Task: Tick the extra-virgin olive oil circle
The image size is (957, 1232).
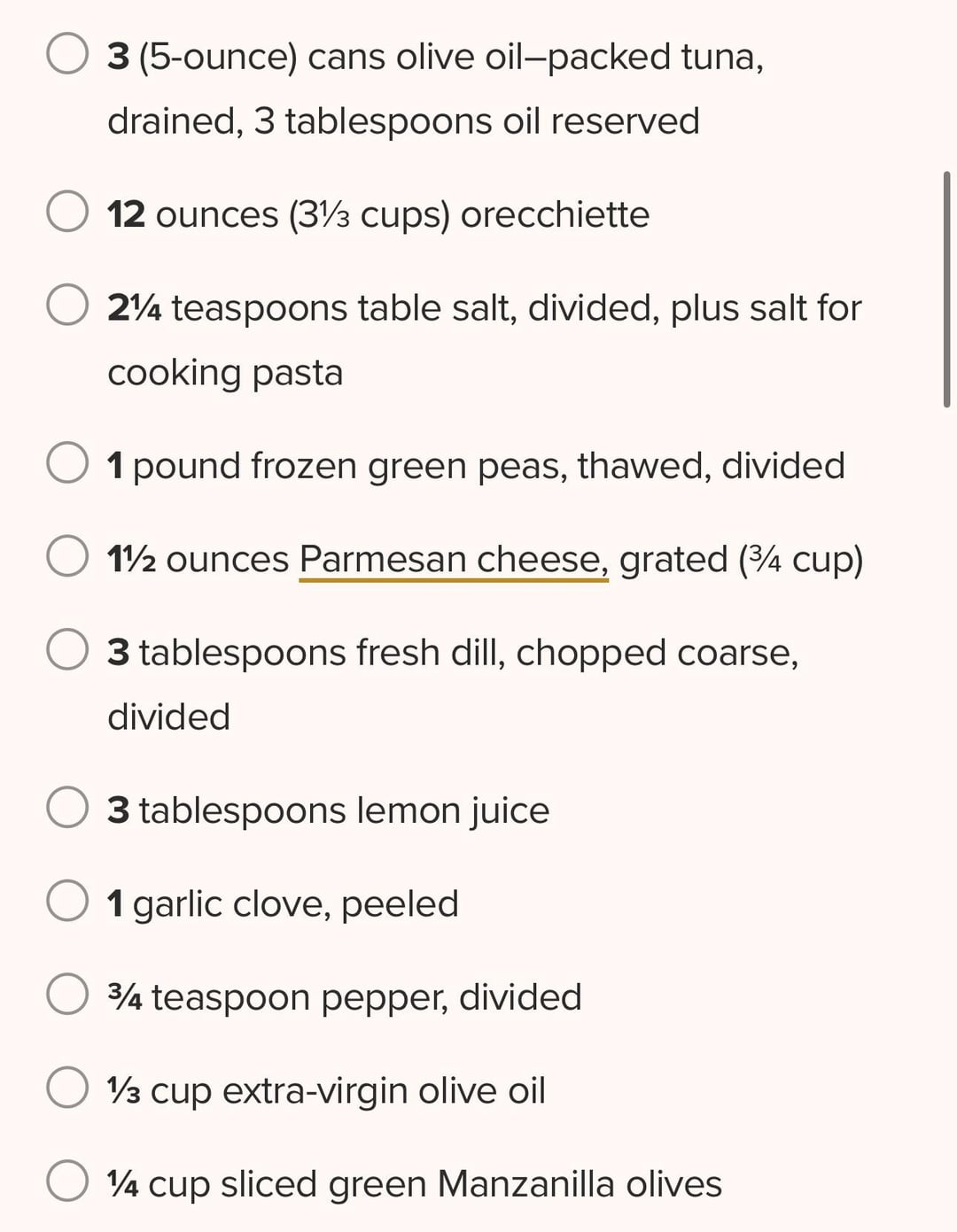Action: 67,1089
